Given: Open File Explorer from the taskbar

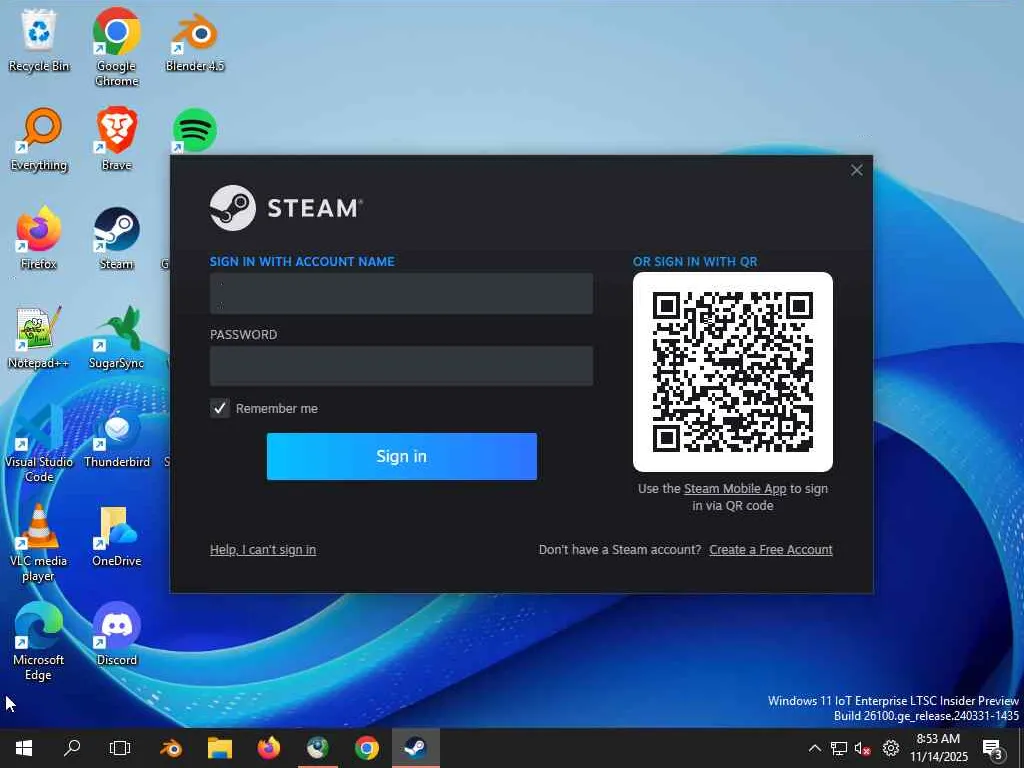Looking at the screenshot, I should tap(220, 748).
